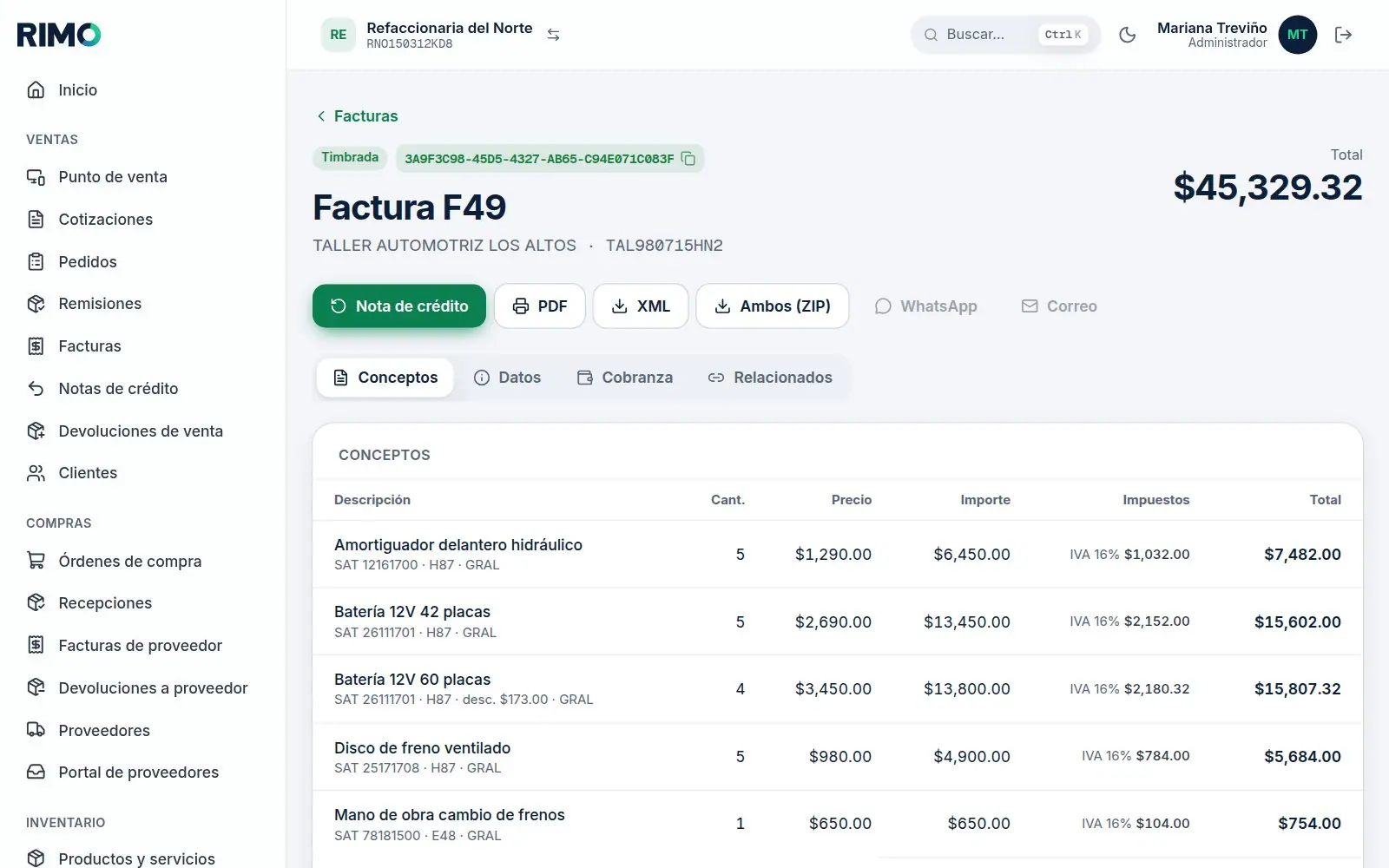Click the Amortiguador delantero hidráulico row
This screenshot has height=868, width=1389.
coord(838,555)
